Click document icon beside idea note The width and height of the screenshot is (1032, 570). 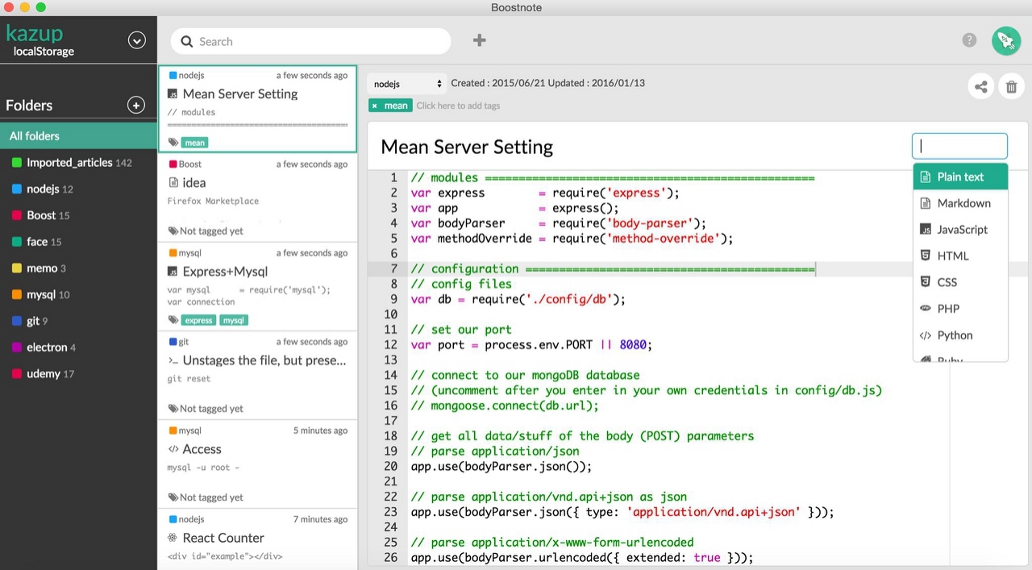173,182
